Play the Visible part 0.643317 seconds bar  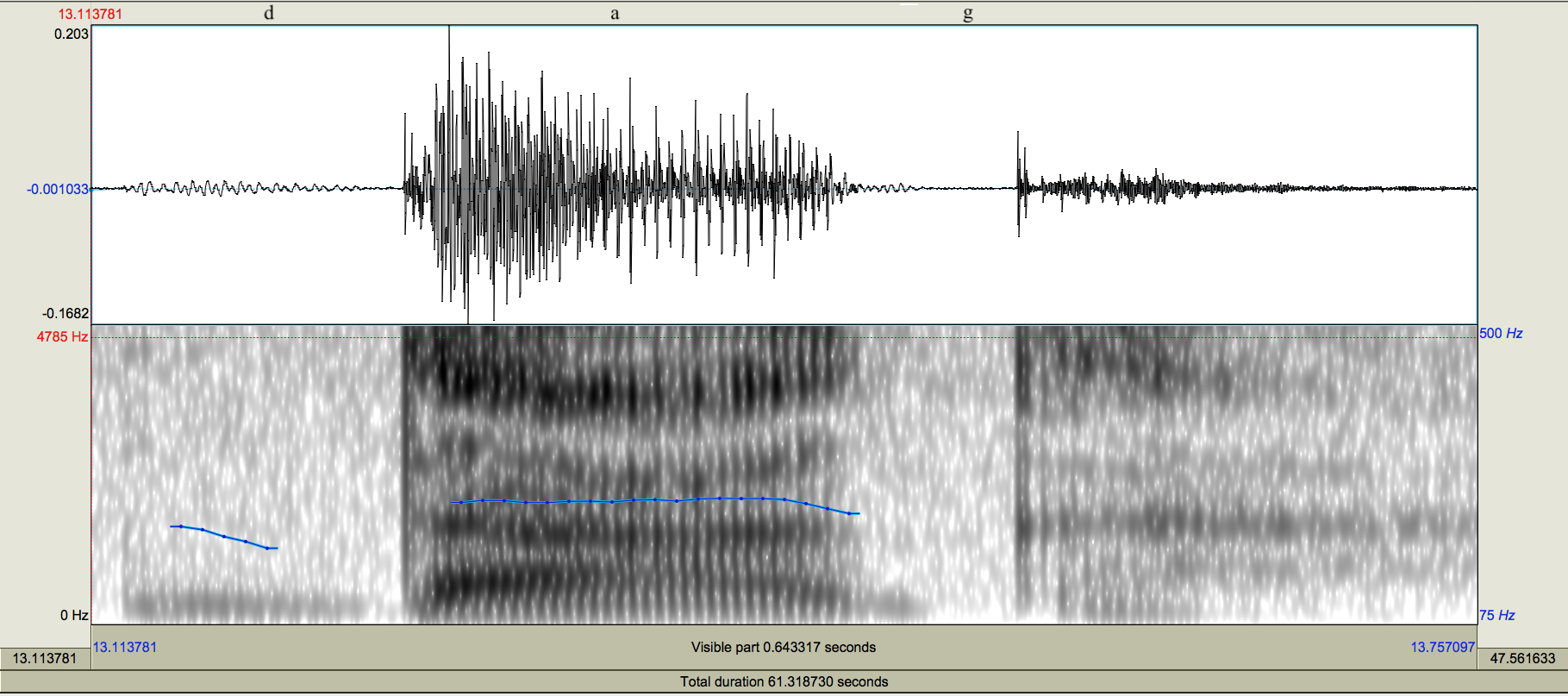(783, 647)
